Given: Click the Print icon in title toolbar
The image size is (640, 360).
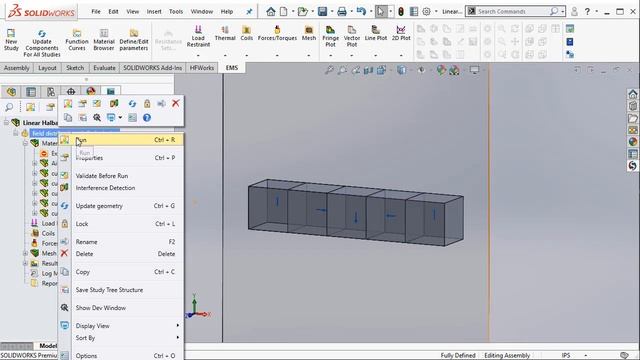Looking at the screenshot, I should click(x=342, y=11).
